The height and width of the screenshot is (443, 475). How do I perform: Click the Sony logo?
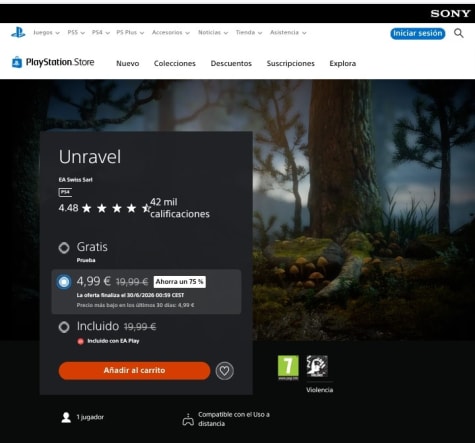[450, 14]
